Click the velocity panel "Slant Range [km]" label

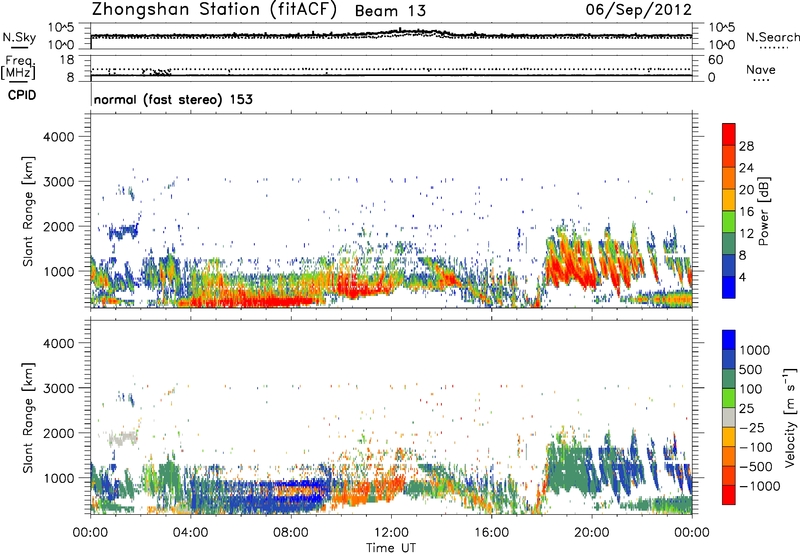pos(28,418)
